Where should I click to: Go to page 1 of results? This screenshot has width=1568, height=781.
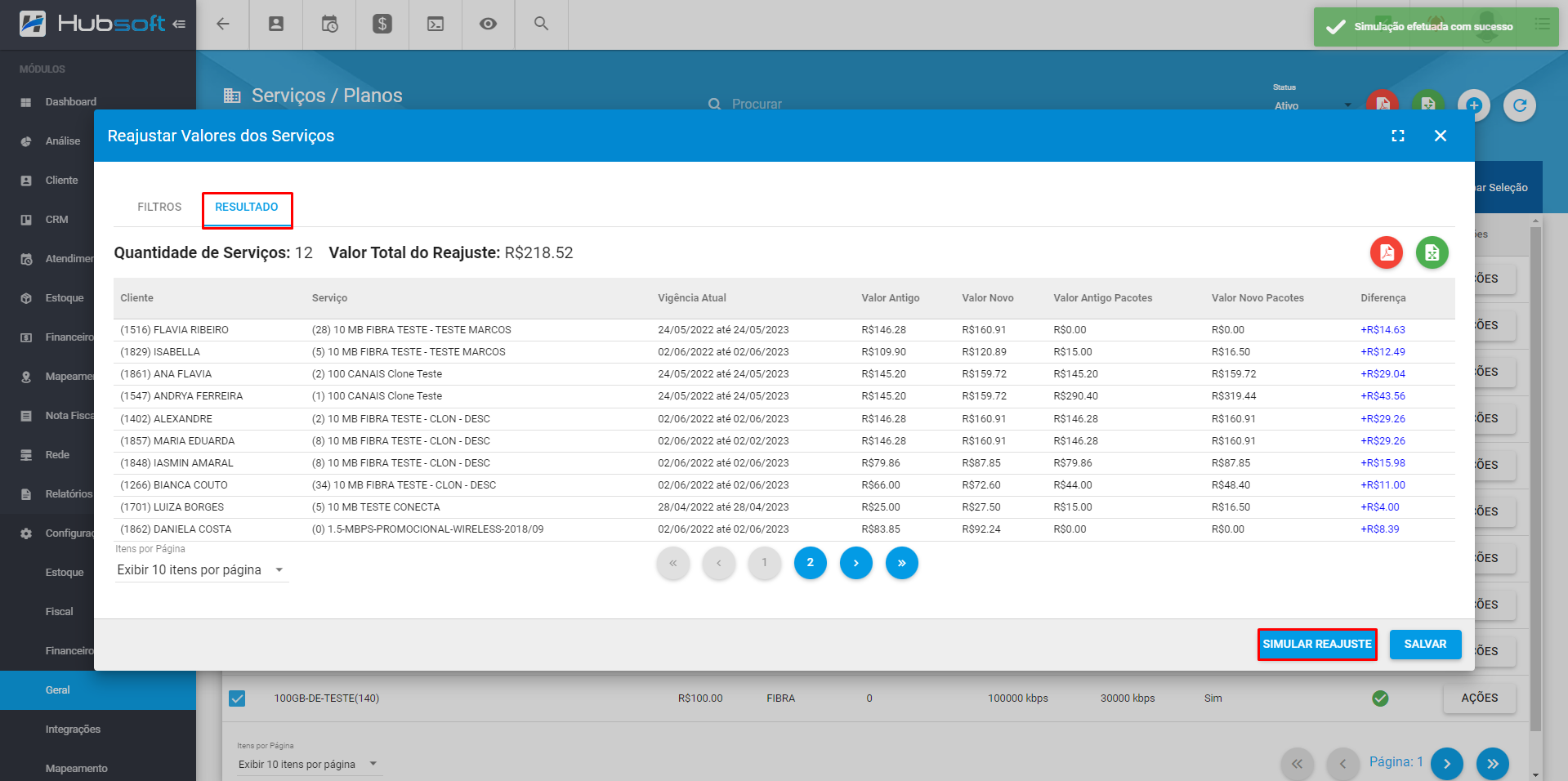[x=765, y=563]
